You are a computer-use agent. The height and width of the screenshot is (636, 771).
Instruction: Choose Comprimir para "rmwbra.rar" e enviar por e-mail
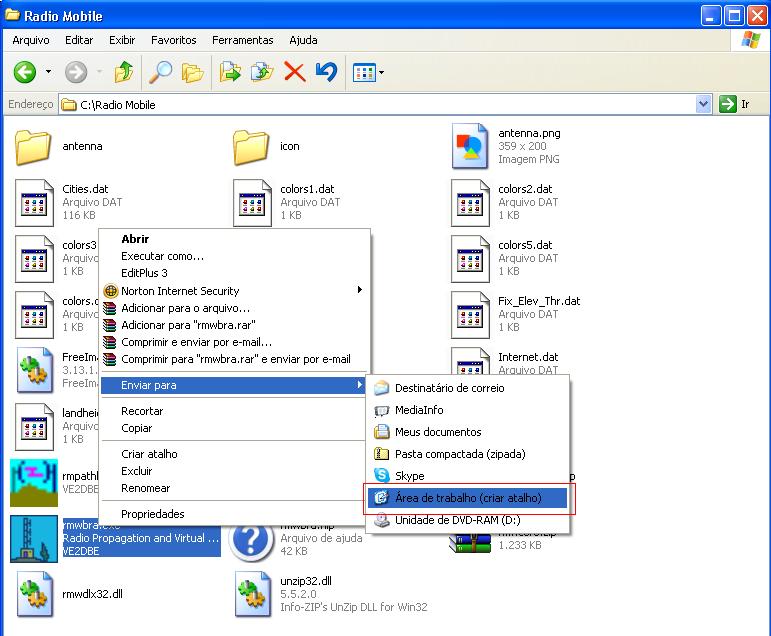tap(233, 359)
